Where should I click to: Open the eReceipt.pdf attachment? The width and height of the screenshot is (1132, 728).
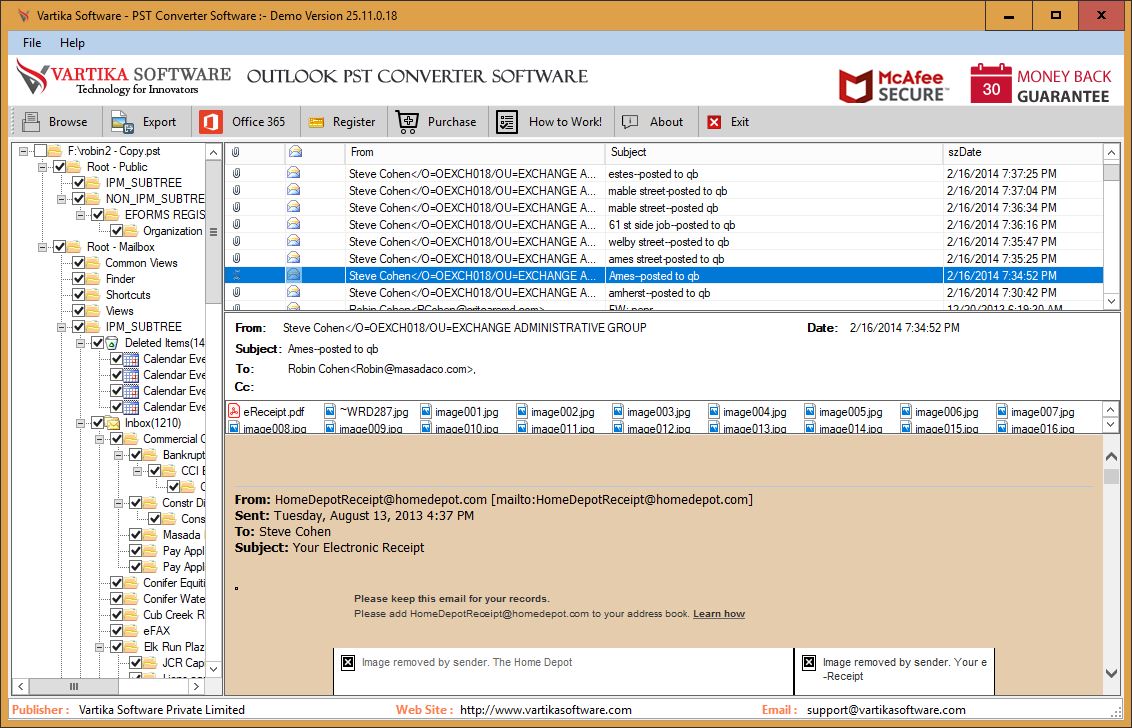(267, 412)
